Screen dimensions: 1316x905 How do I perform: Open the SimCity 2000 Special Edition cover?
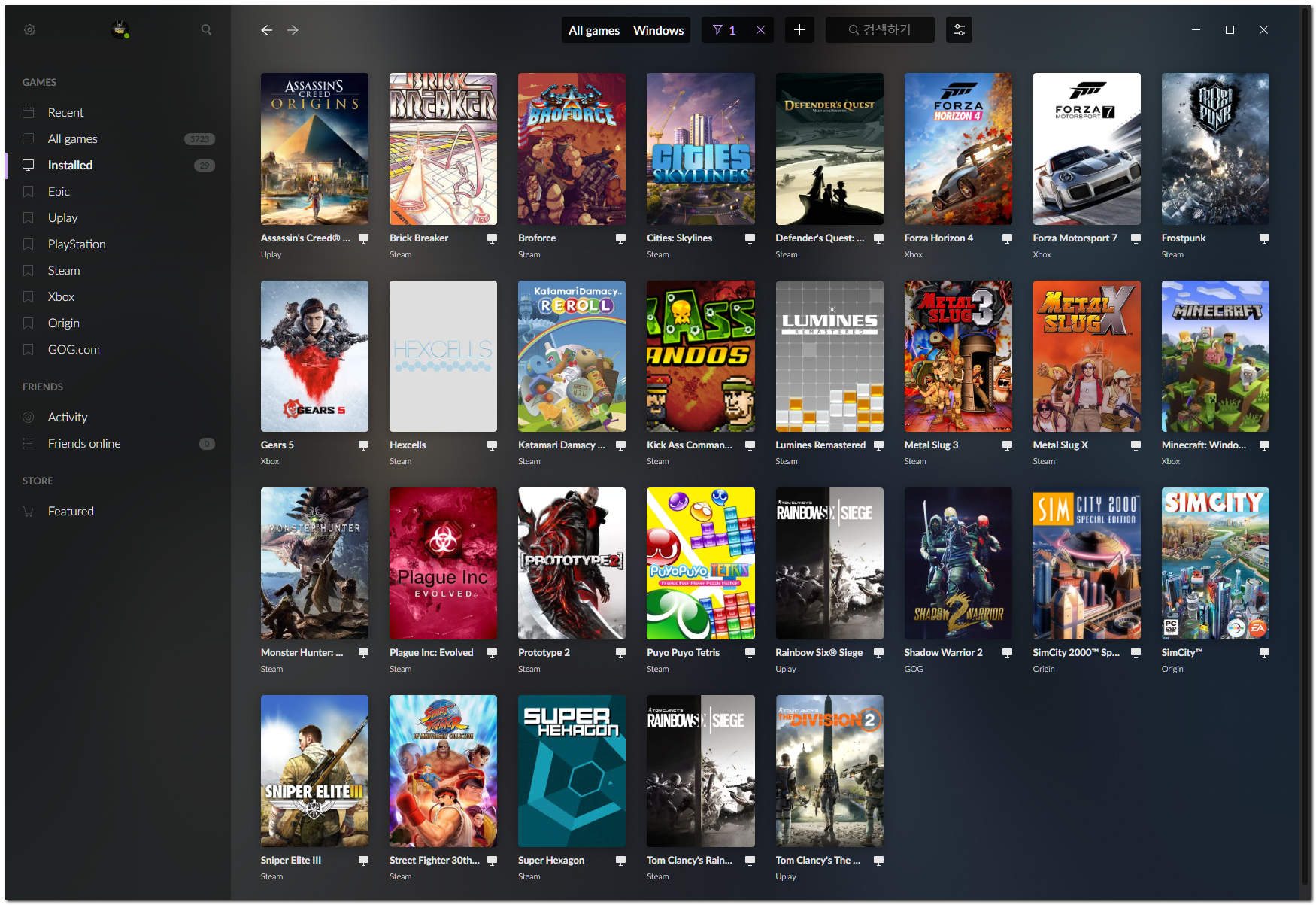[1087, 563]
